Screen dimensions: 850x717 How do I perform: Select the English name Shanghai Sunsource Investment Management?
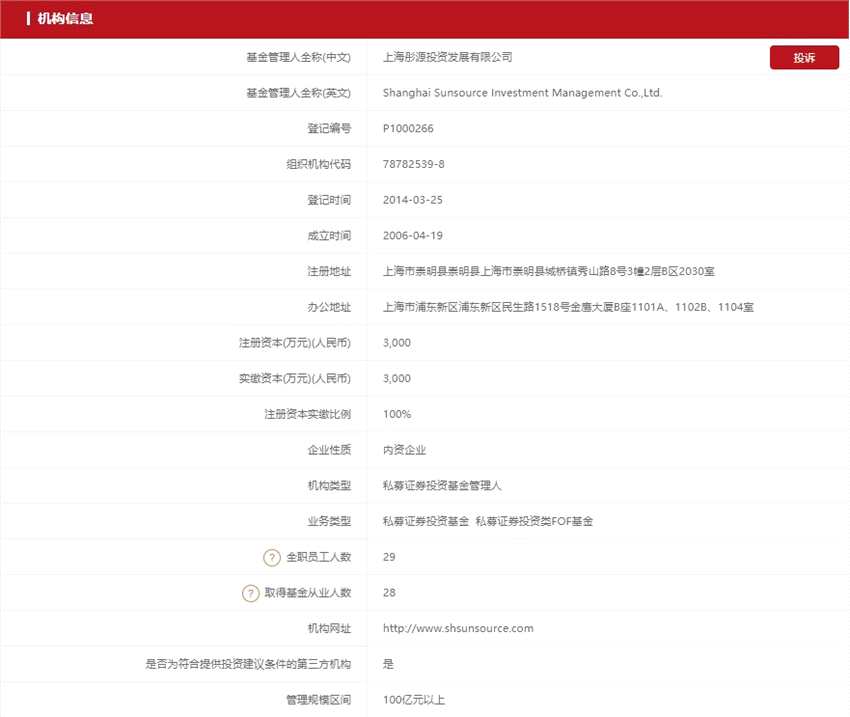tap(502, 93)
